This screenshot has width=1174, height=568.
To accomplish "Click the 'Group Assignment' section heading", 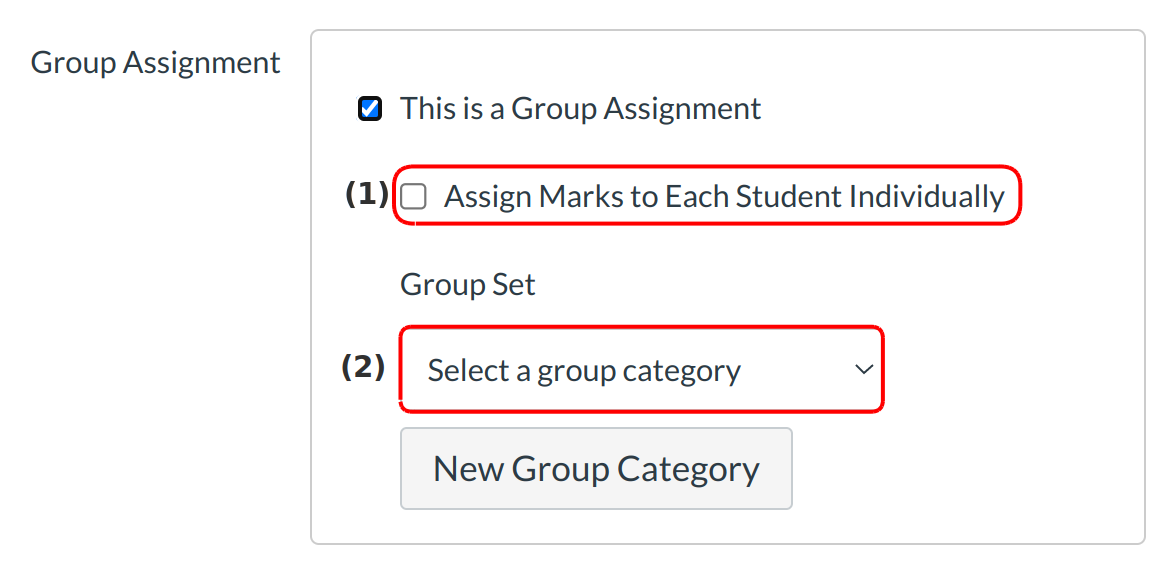I will 156,63.
